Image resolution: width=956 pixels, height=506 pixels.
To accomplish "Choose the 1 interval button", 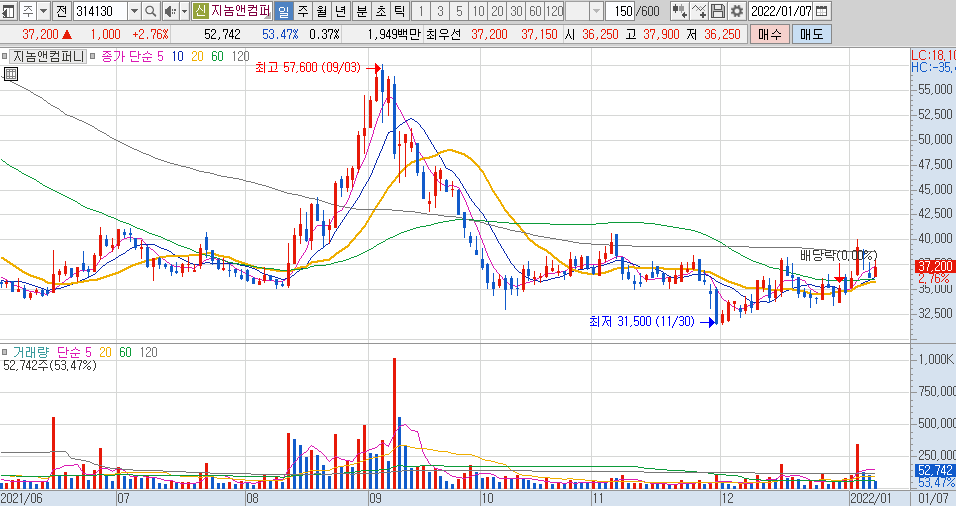I will [421, 10].
